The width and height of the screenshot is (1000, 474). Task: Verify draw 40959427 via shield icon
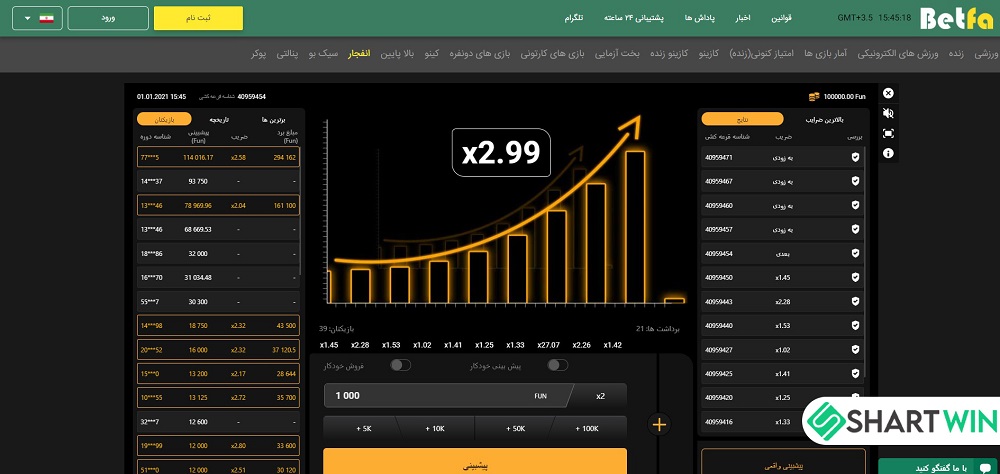[855, 350]
